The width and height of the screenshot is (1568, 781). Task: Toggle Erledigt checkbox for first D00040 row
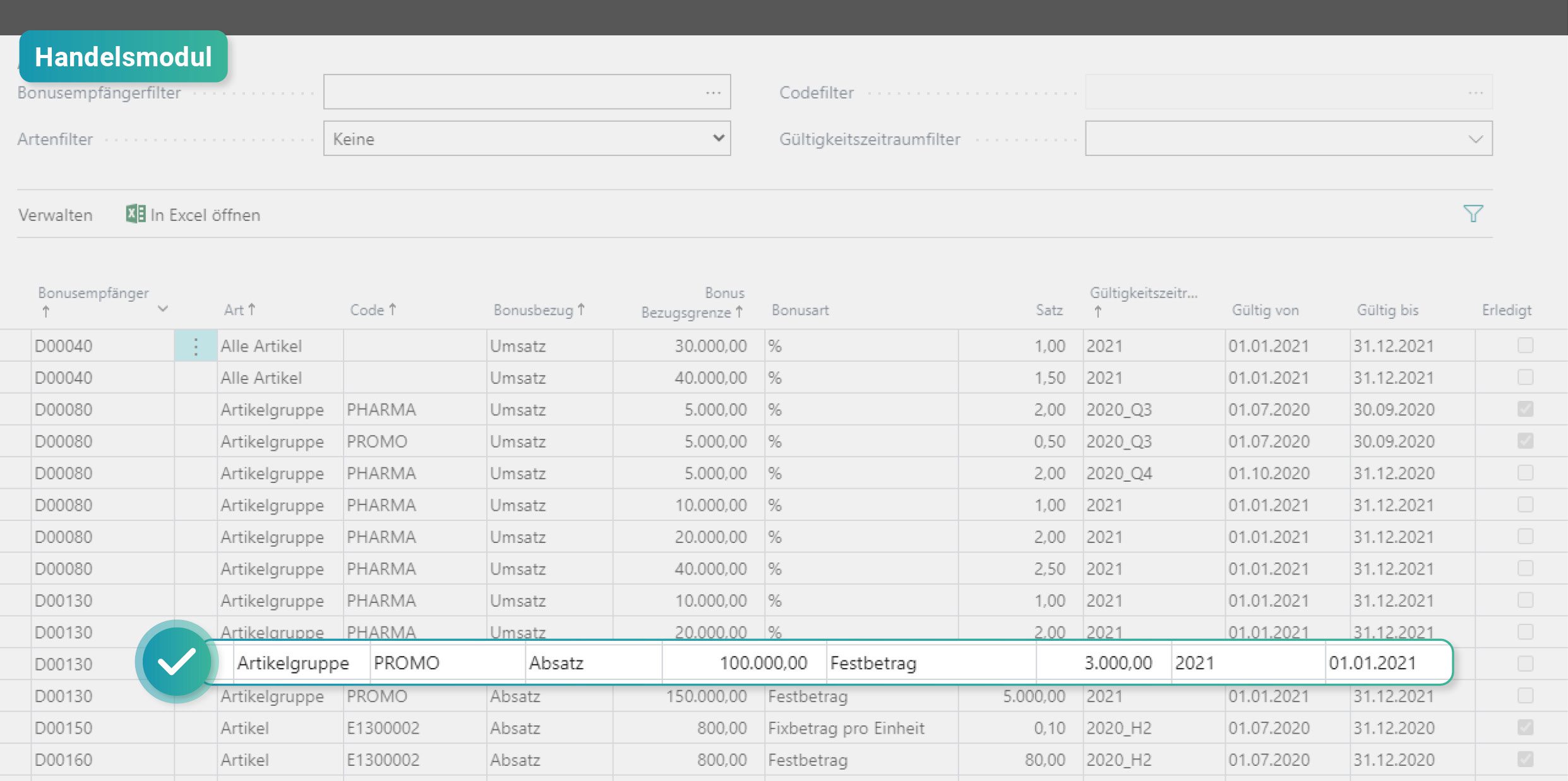tap(1525, 345)
